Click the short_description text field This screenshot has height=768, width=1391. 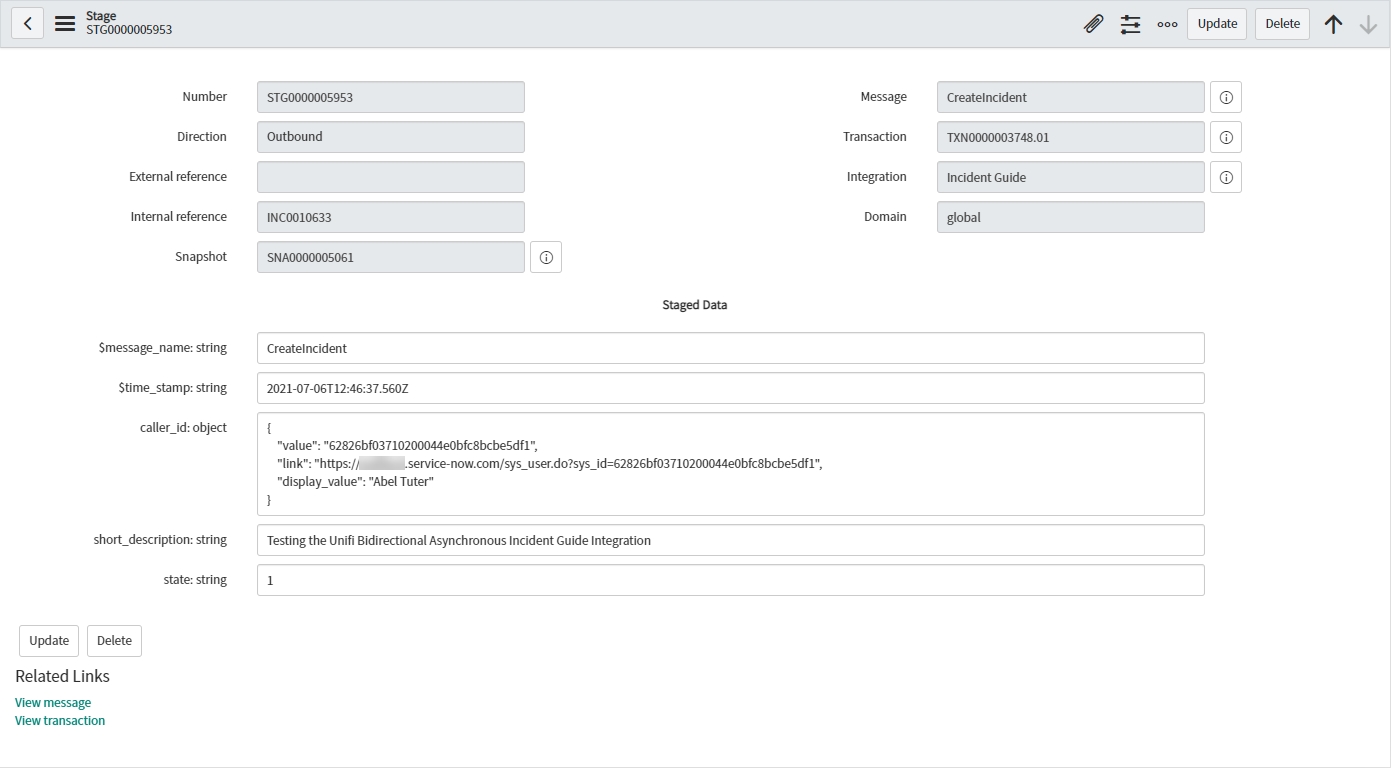730,540
